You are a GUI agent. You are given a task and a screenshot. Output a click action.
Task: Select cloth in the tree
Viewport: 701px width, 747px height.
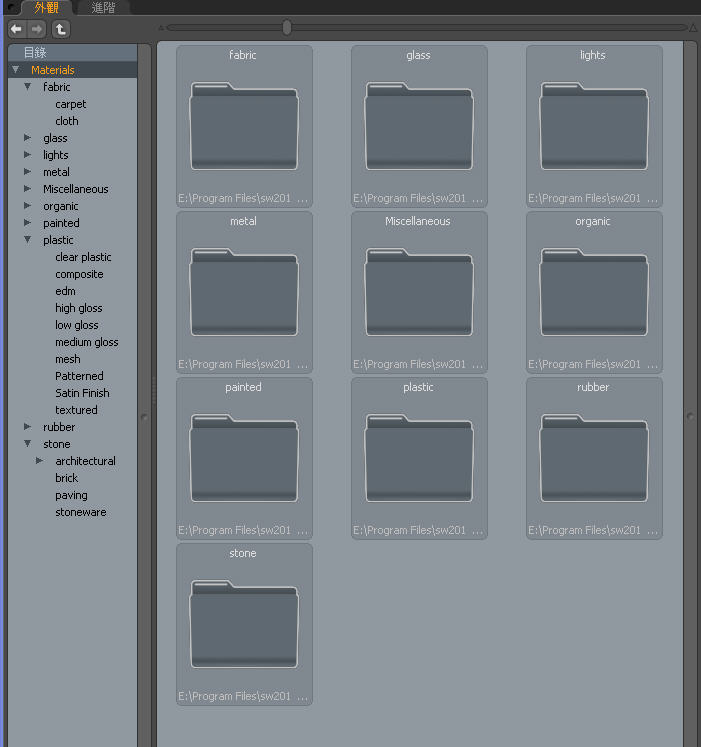coord(67,121)
